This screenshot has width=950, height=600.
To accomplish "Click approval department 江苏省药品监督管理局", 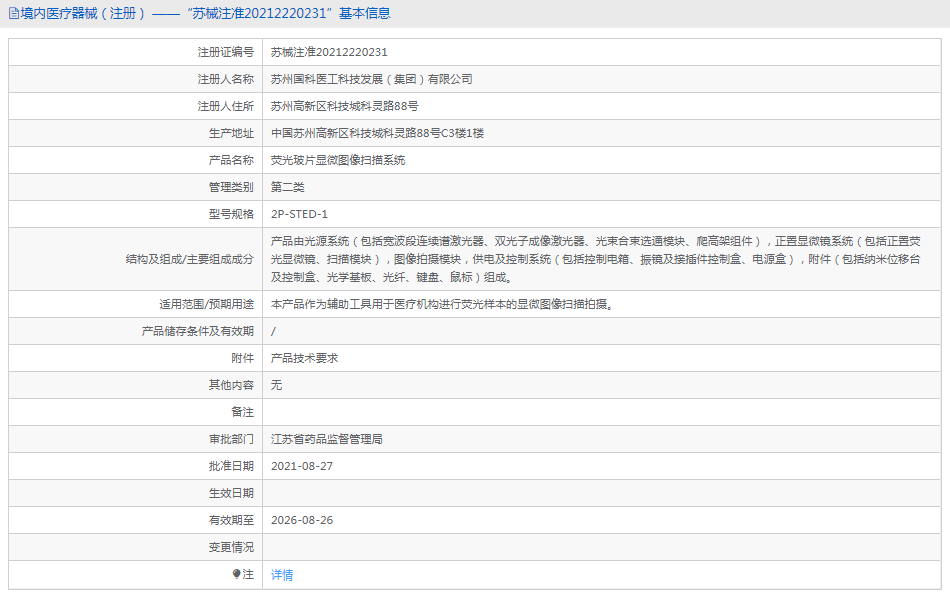I will point(327,439).
